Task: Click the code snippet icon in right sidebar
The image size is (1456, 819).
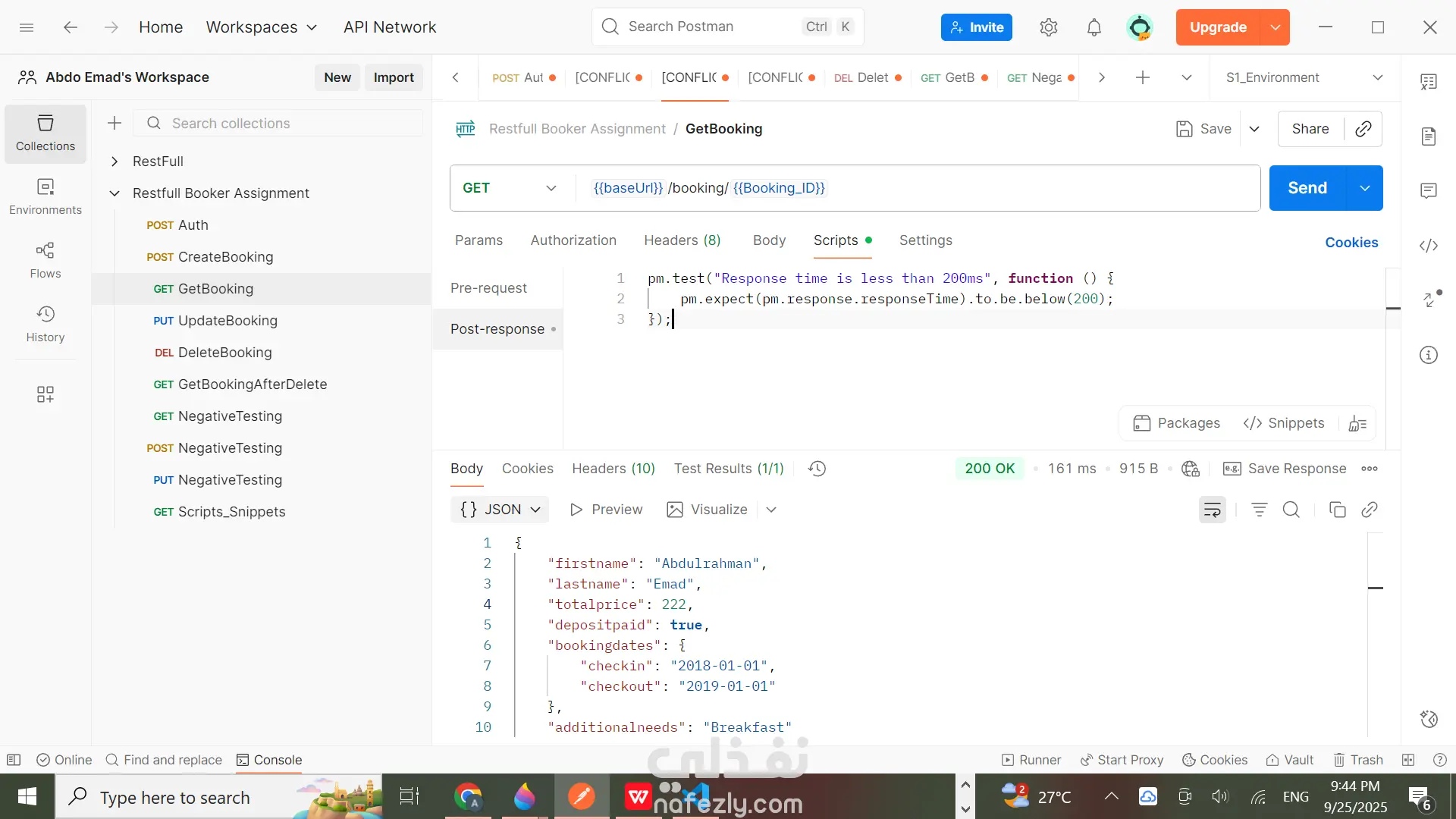Action: [1429, 245]
